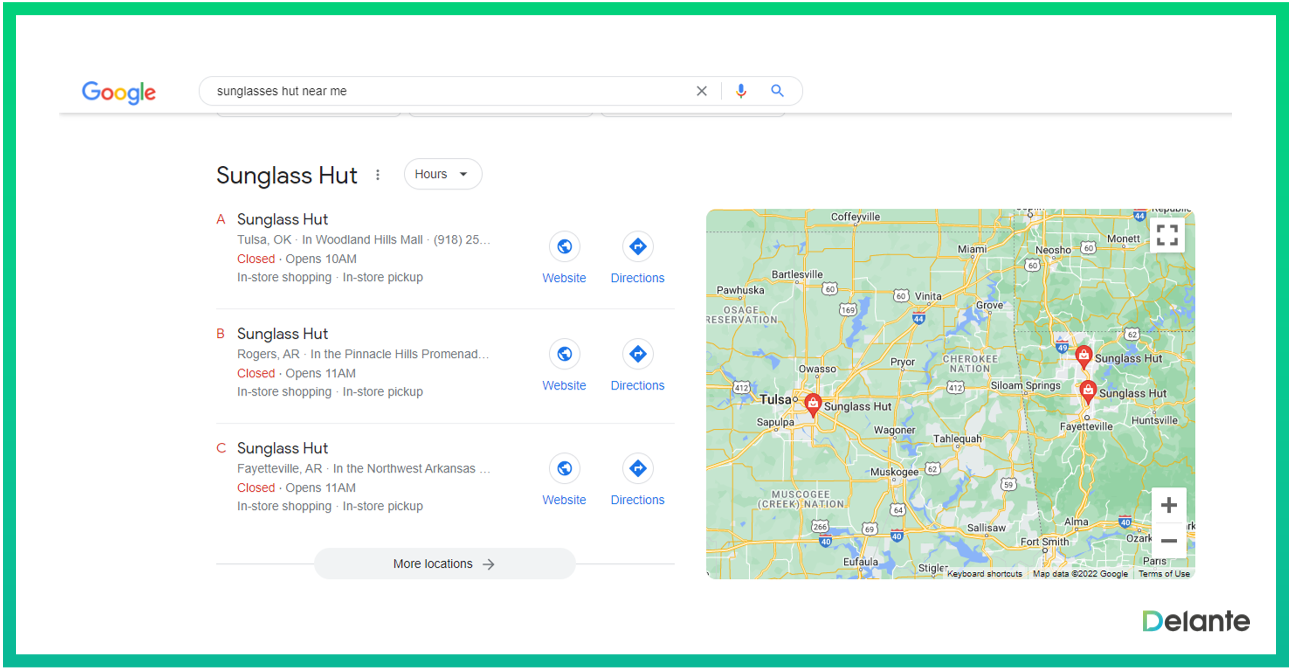Open the Hours filter dropdown
The height and width of the screenshot is (669, 1292).
coord(443,174)
